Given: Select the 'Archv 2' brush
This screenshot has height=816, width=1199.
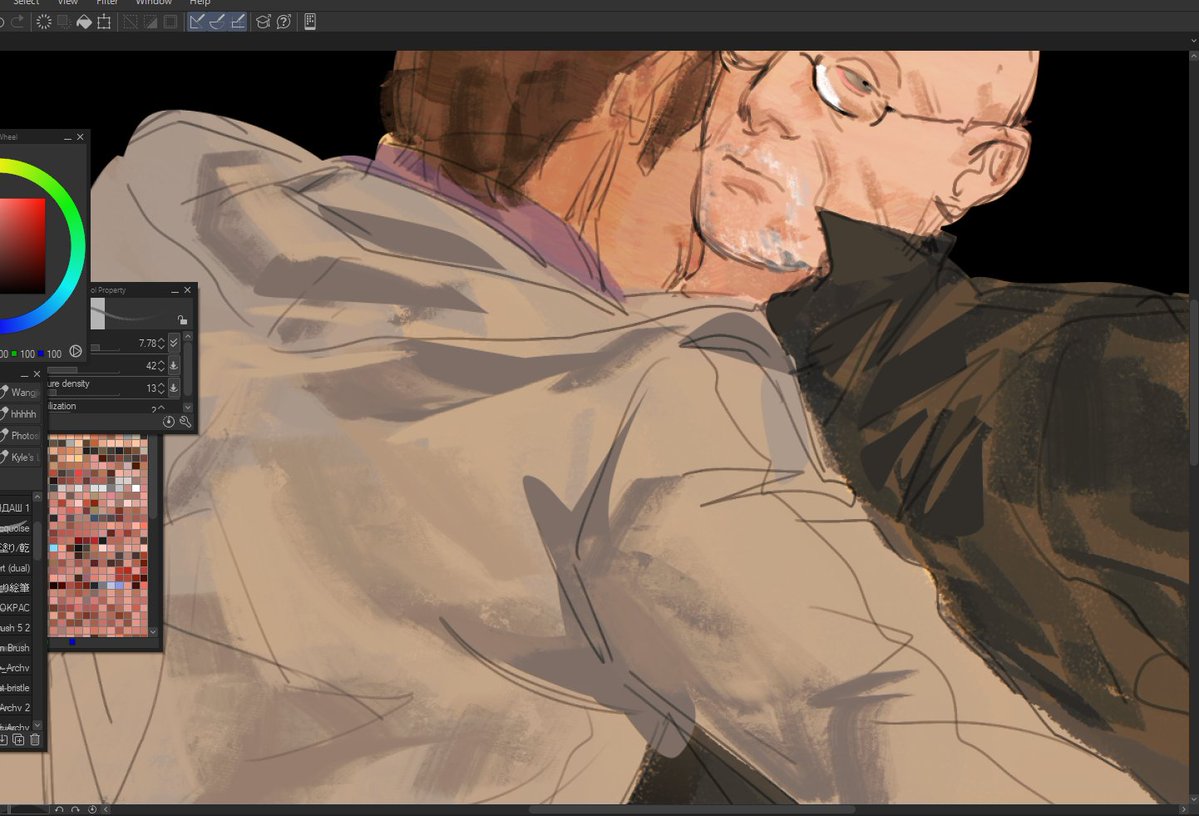Looking at the screenshot, I should click(15, 707).
